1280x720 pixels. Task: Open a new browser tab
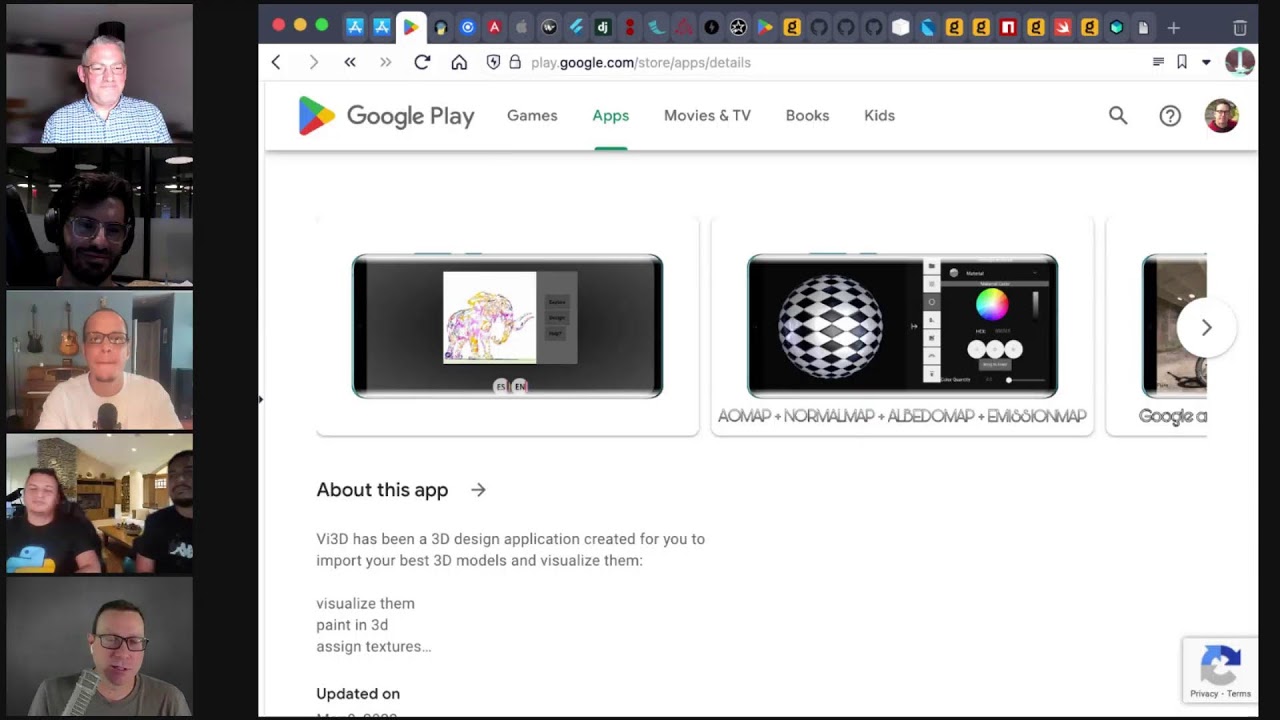(1173, 27)
